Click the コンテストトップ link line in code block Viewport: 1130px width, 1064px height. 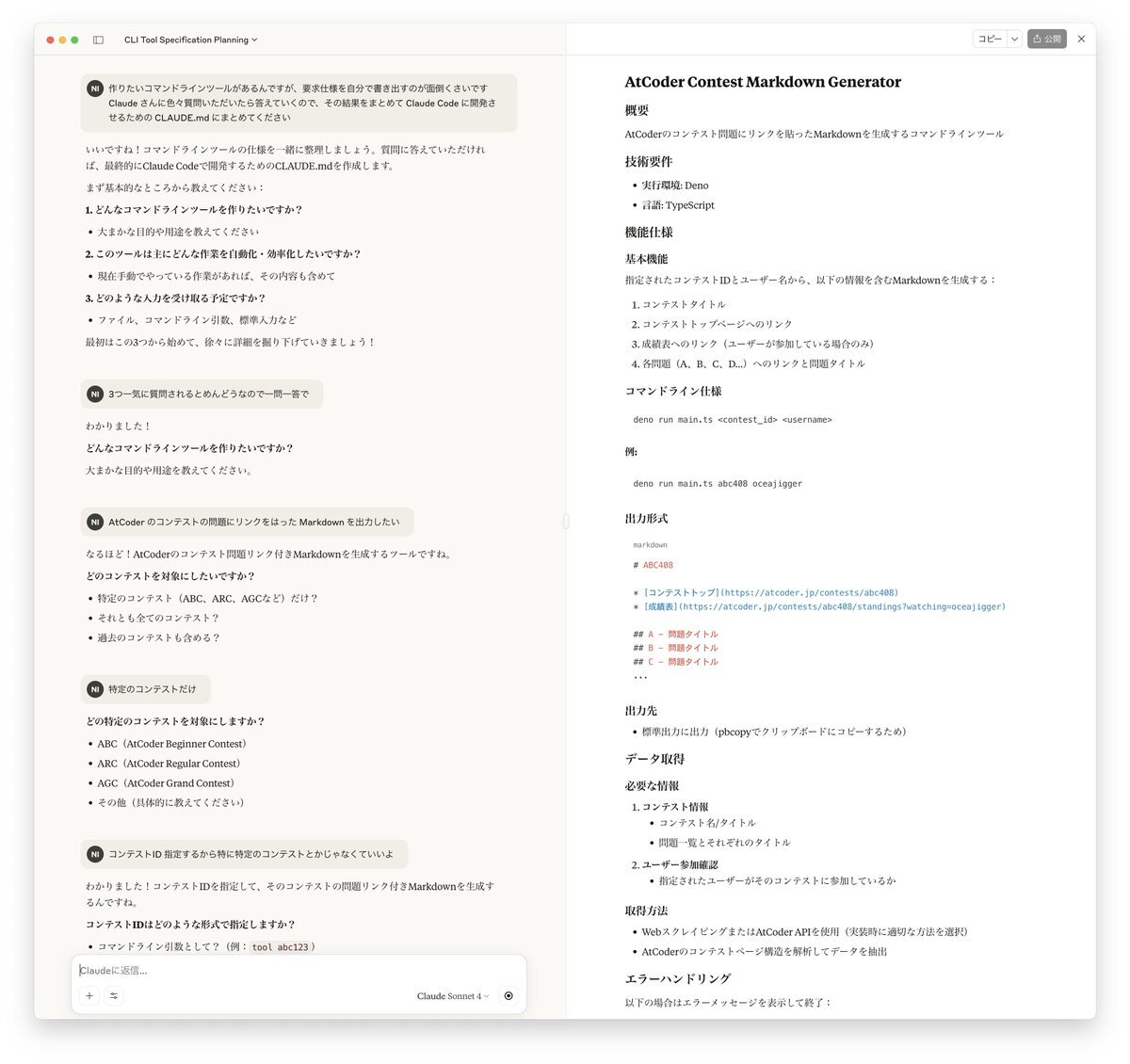coord(766,593)
